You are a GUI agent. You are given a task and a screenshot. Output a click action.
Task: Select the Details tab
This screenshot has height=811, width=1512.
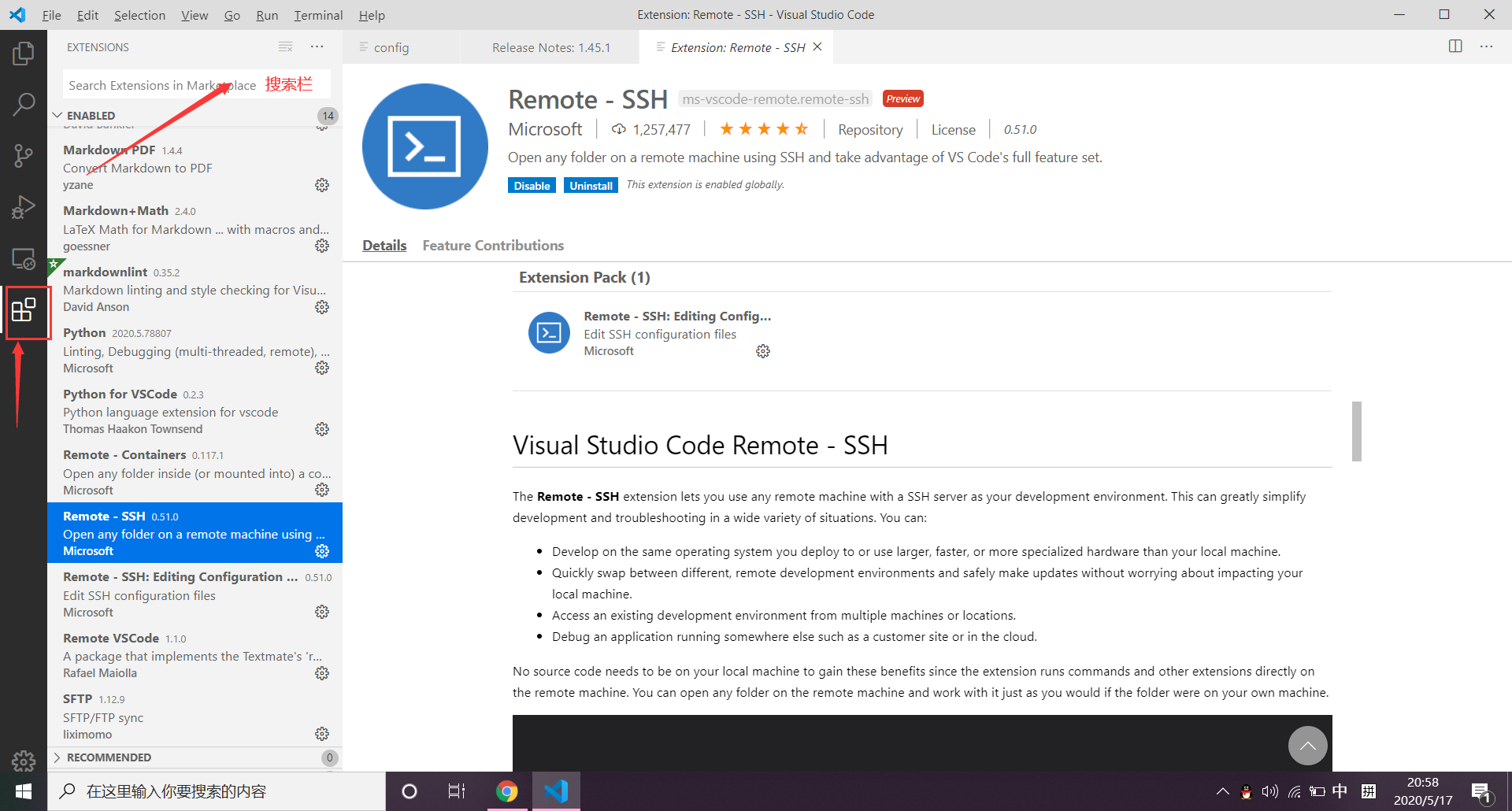point(384,246)
